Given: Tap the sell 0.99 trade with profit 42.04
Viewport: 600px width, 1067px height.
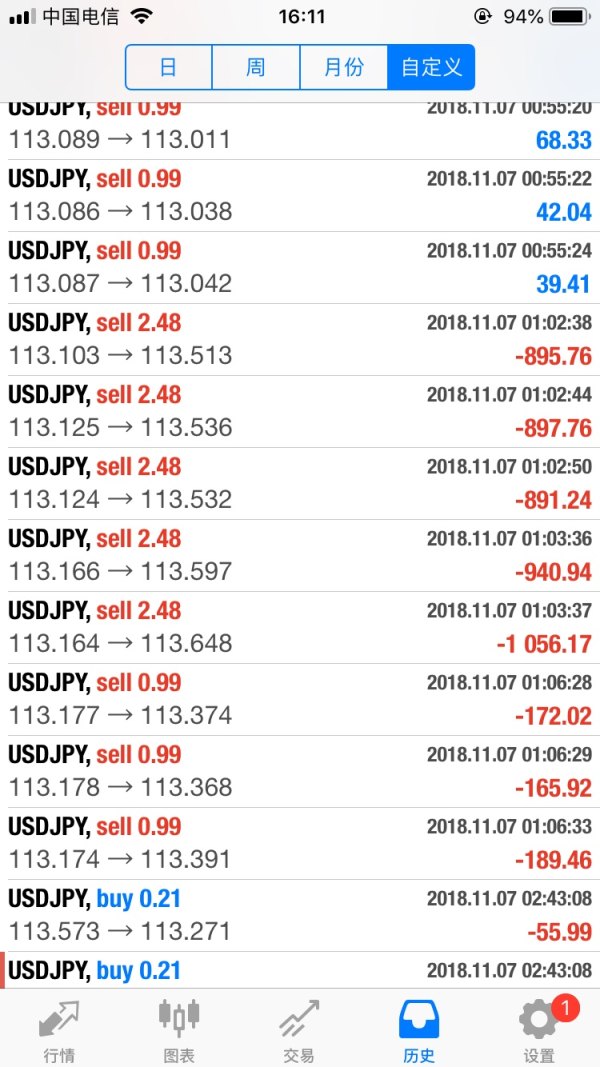Looking at the screenshot, I should (300, 196).
